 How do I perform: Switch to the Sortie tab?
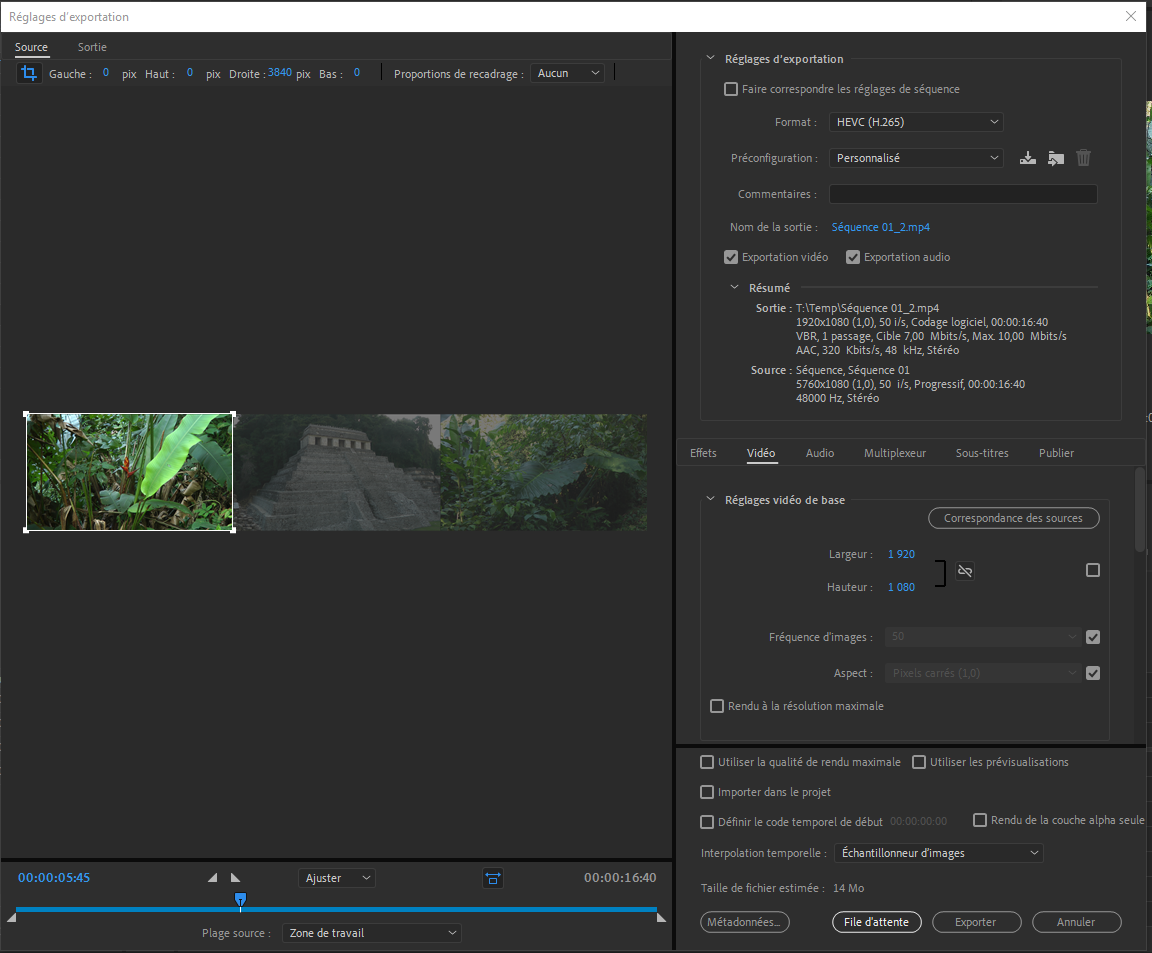pos(93,47)
